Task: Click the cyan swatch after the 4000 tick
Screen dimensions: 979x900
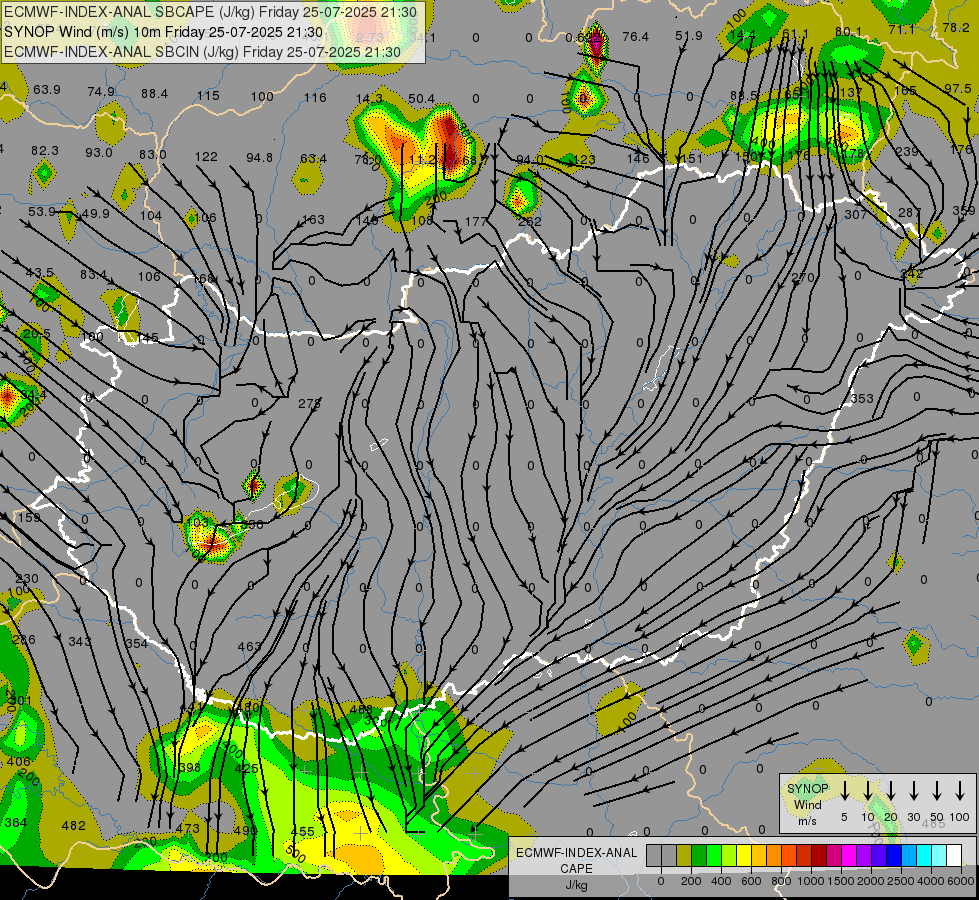Action: coord(939,855)
